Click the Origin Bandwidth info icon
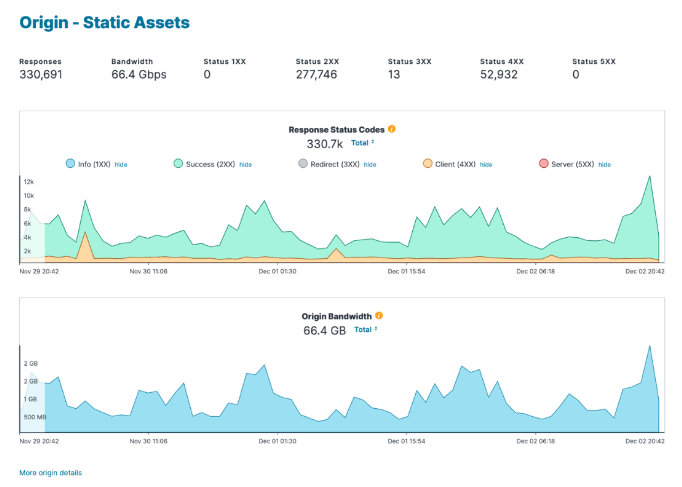The image size is (682, 487). 379,316
